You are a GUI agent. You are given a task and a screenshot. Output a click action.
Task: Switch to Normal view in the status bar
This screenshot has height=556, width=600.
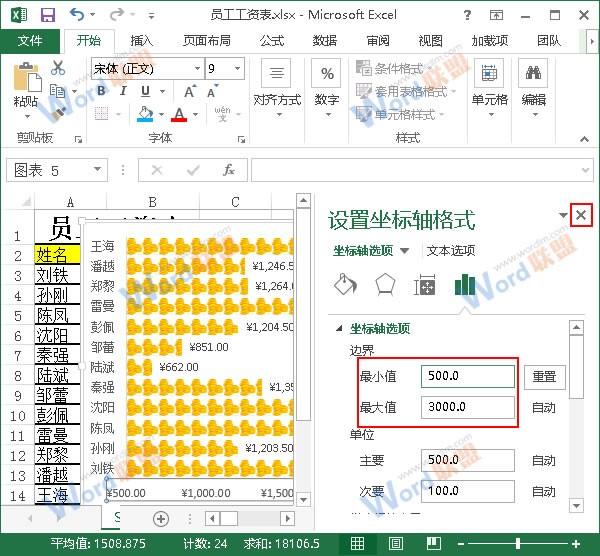coord(357,543)
